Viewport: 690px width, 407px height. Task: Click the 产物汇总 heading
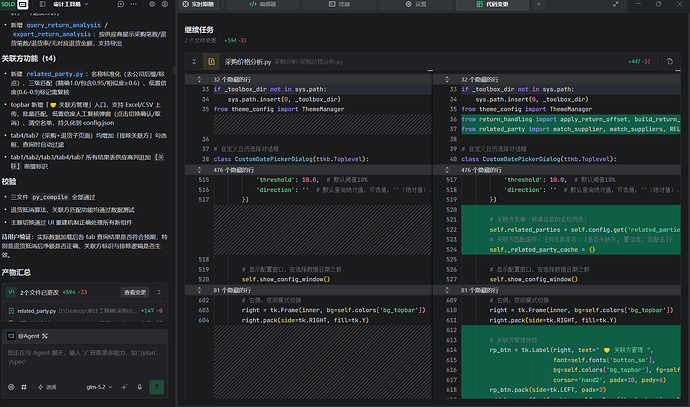[16, 272]
